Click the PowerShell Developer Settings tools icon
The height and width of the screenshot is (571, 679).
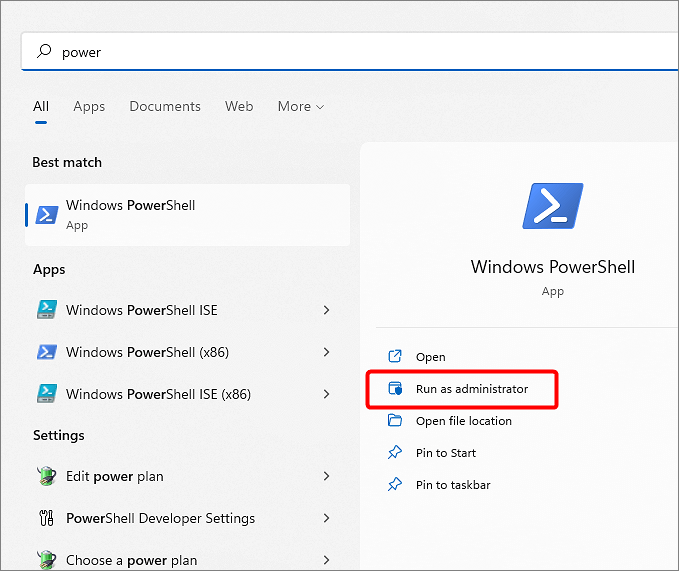(x=46, y=518)
